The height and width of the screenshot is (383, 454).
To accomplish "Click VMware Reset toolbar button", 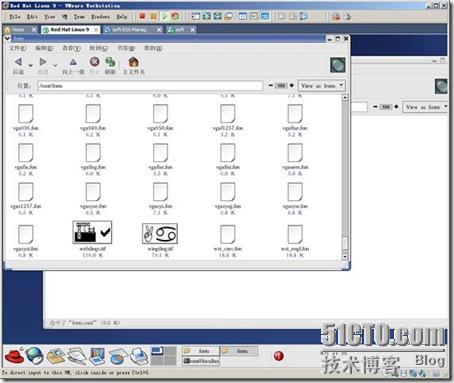I will click(175, 16).
